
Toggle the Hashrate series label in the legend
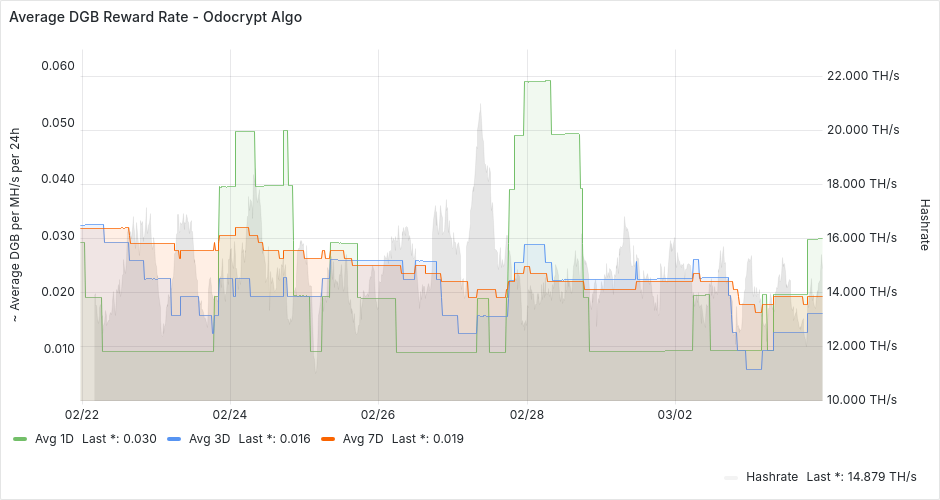click(x=772, y=476)
